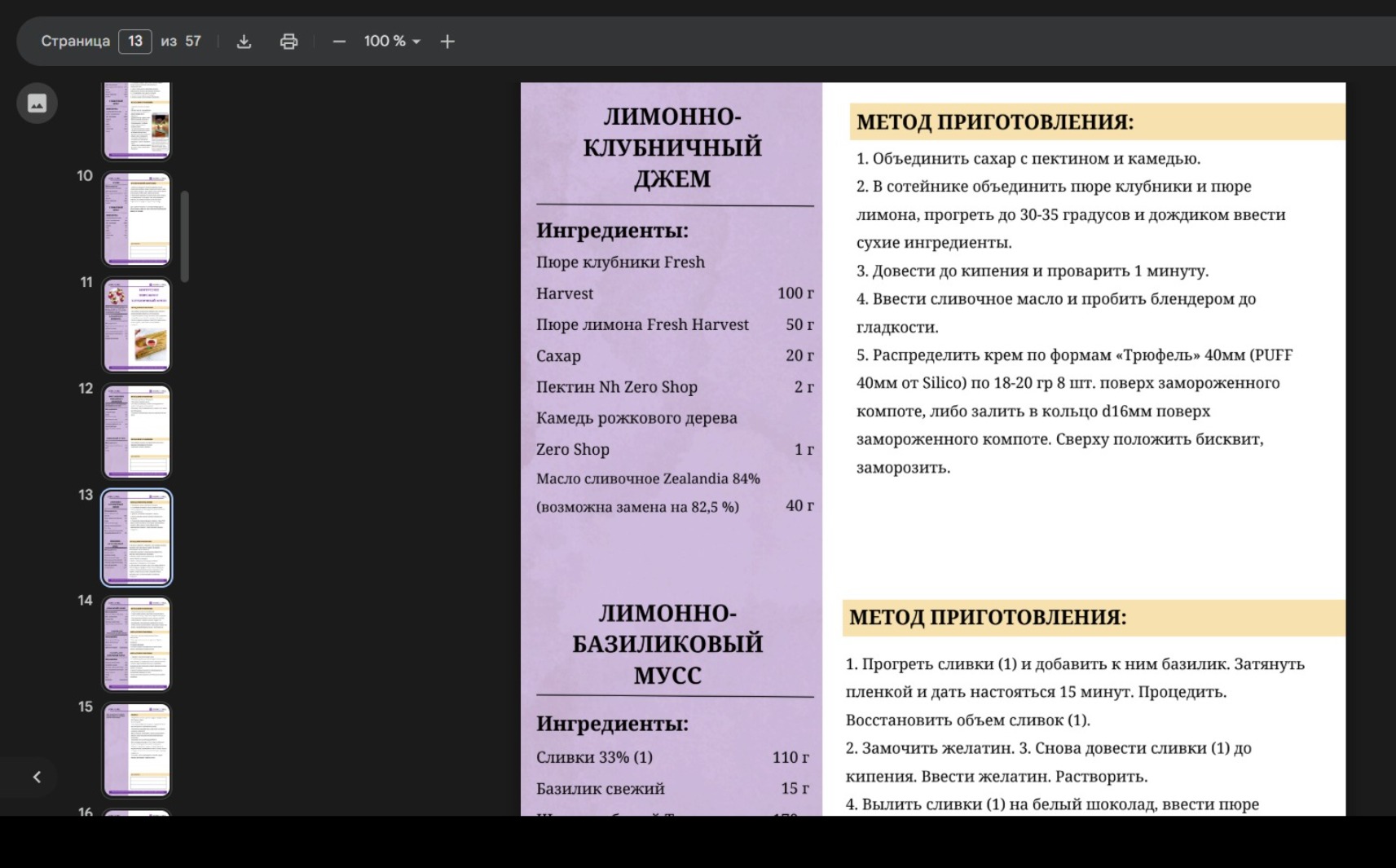
Task: Click the step 3. Довести до кипения
Action: 1033,271
